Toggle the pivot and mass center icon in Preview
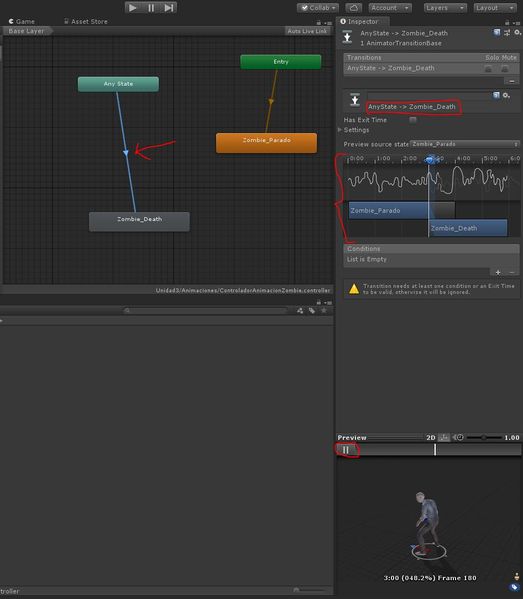Image resolution: width=523 pixels, height=599 pixels. click(444, 437)
